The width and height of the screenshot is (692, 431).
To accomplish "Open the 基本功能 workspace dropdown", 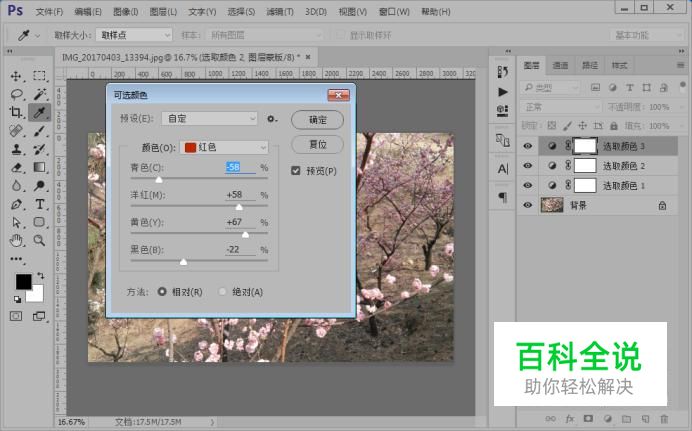I will [647, 35].
